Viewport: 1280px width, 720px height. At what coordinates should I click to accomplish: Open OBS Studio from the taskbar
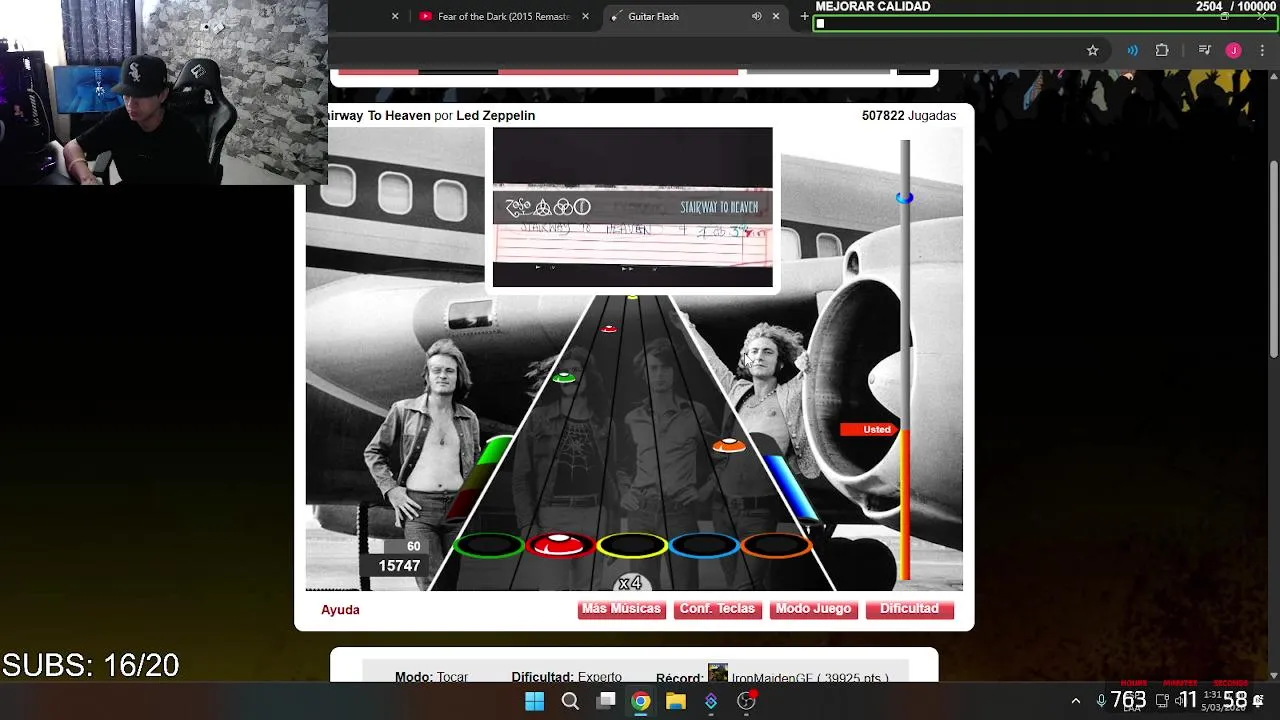pos(746,701)
